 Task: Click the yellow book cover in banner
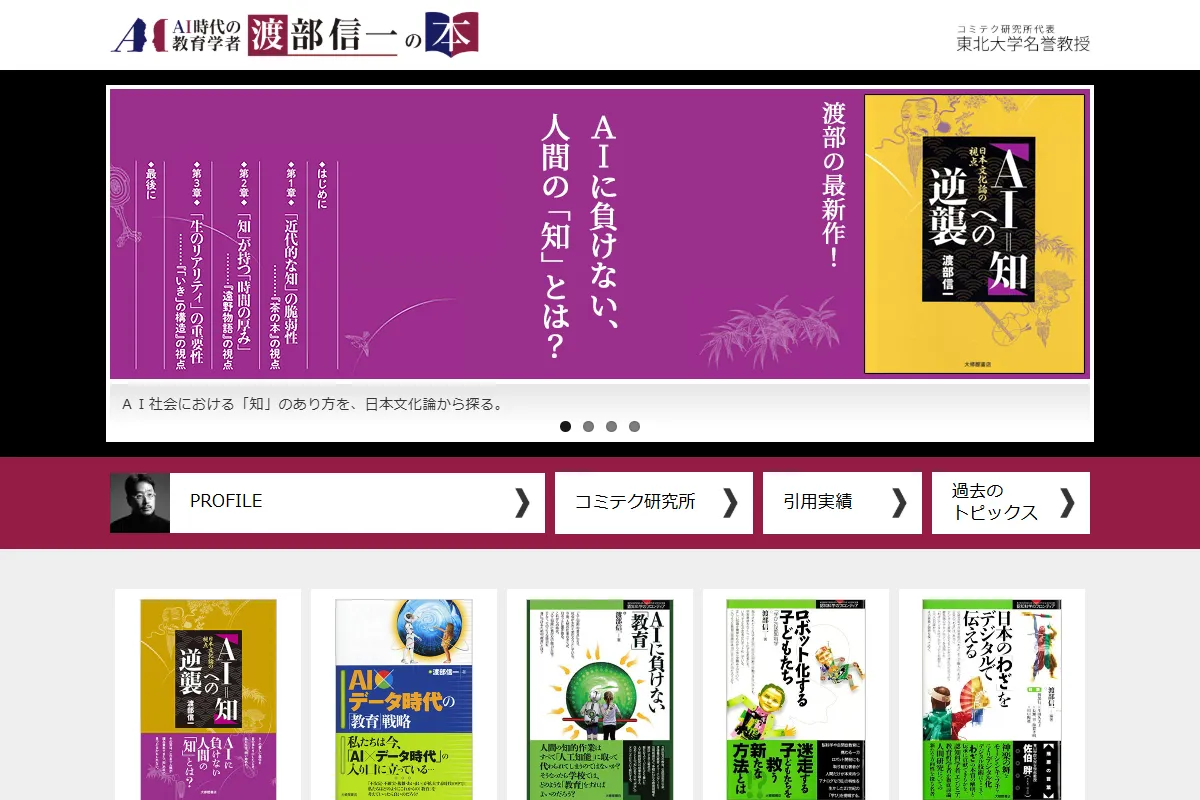[x=974, y=234]
